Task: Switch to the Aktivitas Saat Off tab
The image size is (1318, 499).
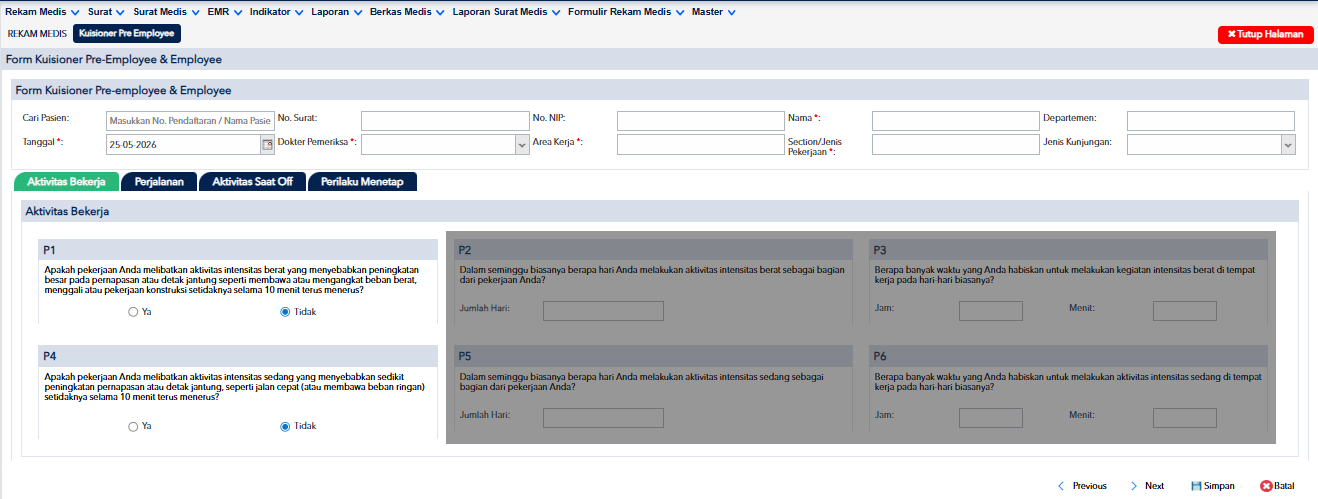Action: pyautogui.click(x=252, y=182)
